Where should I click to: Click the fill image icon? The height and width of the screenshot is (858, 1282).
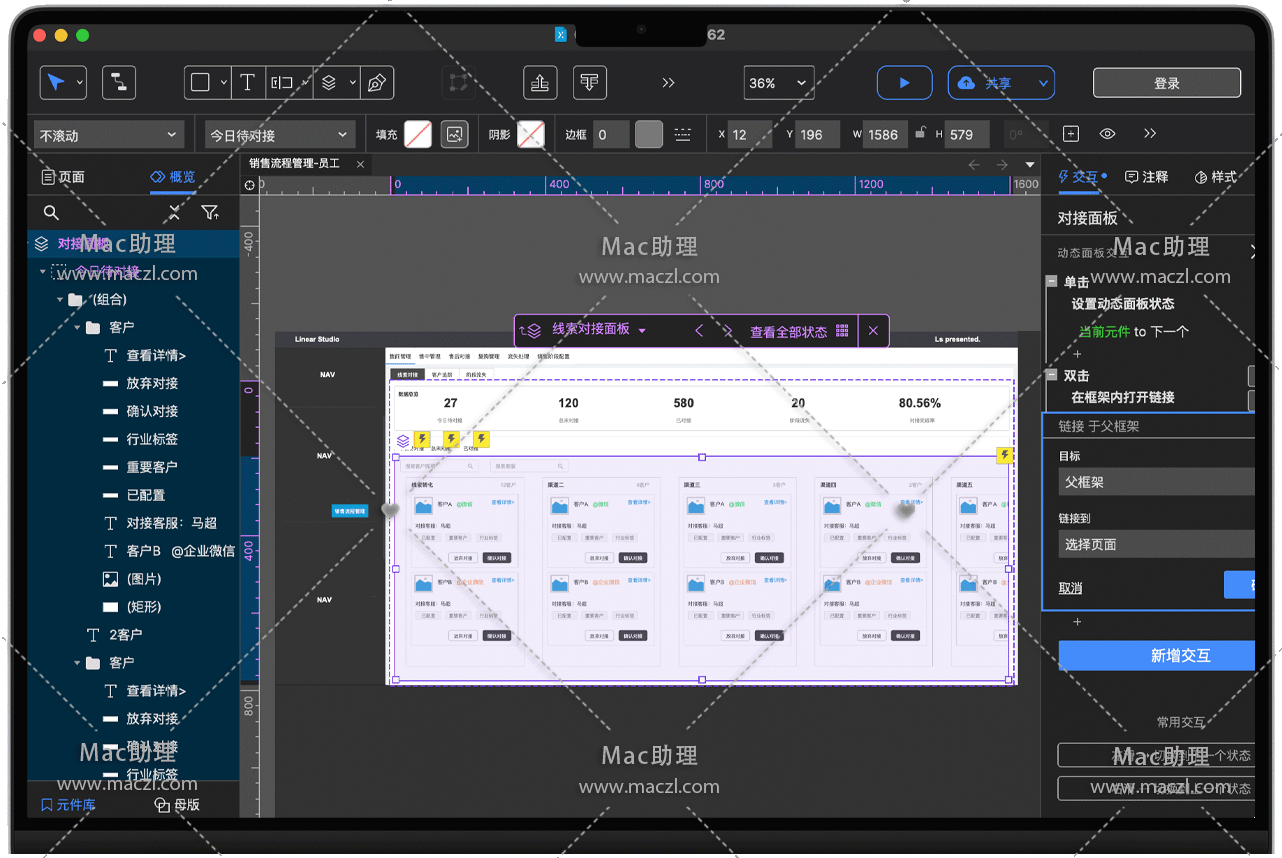pyautogui.click(x=455, y=134)
